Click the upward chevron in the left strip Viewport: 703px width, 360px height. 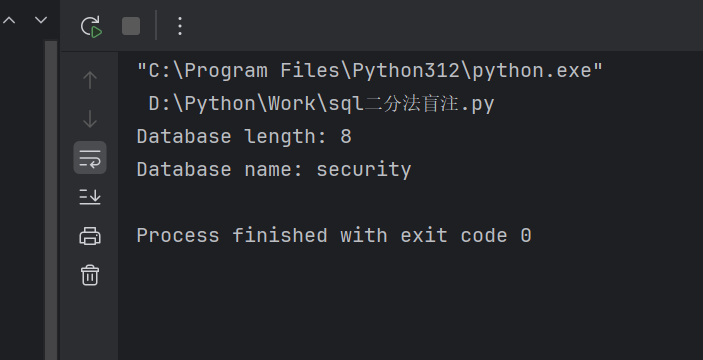point(9,20)
